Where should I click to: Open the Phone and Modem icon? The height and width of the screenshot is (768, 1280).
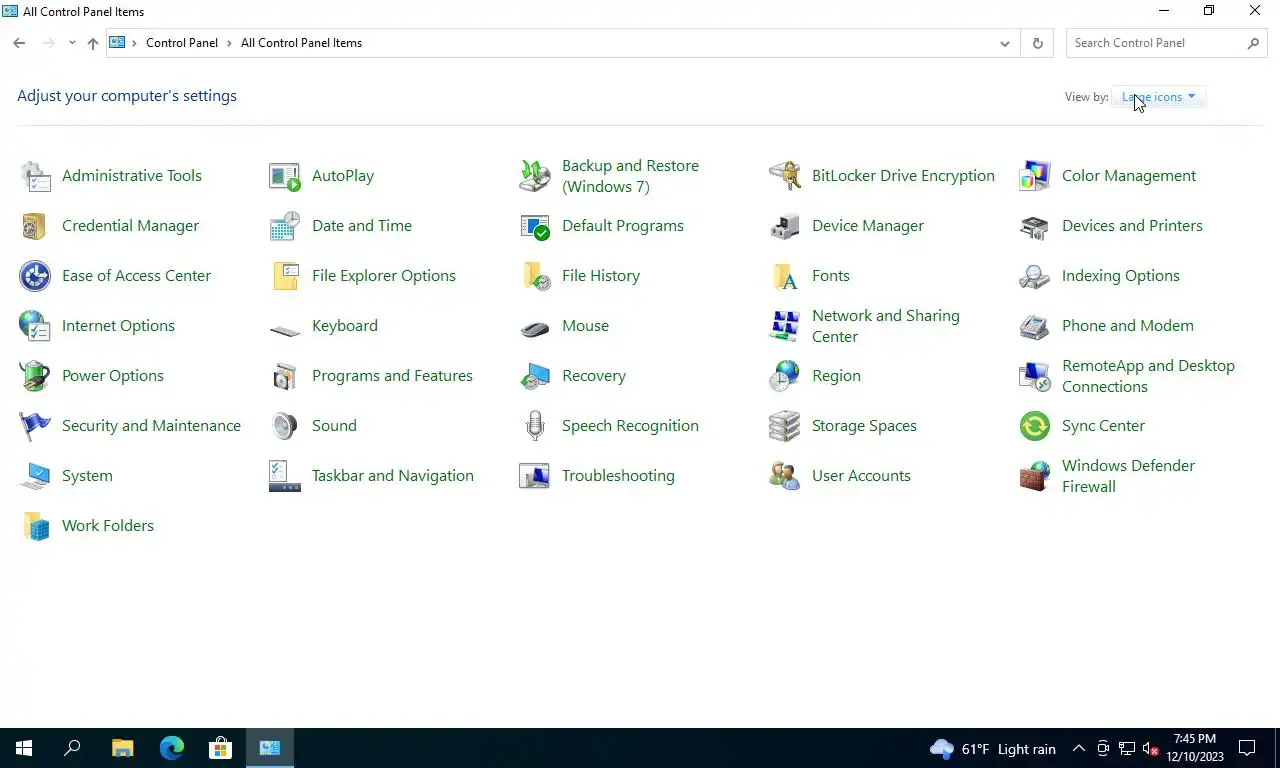click(1035, 326)
